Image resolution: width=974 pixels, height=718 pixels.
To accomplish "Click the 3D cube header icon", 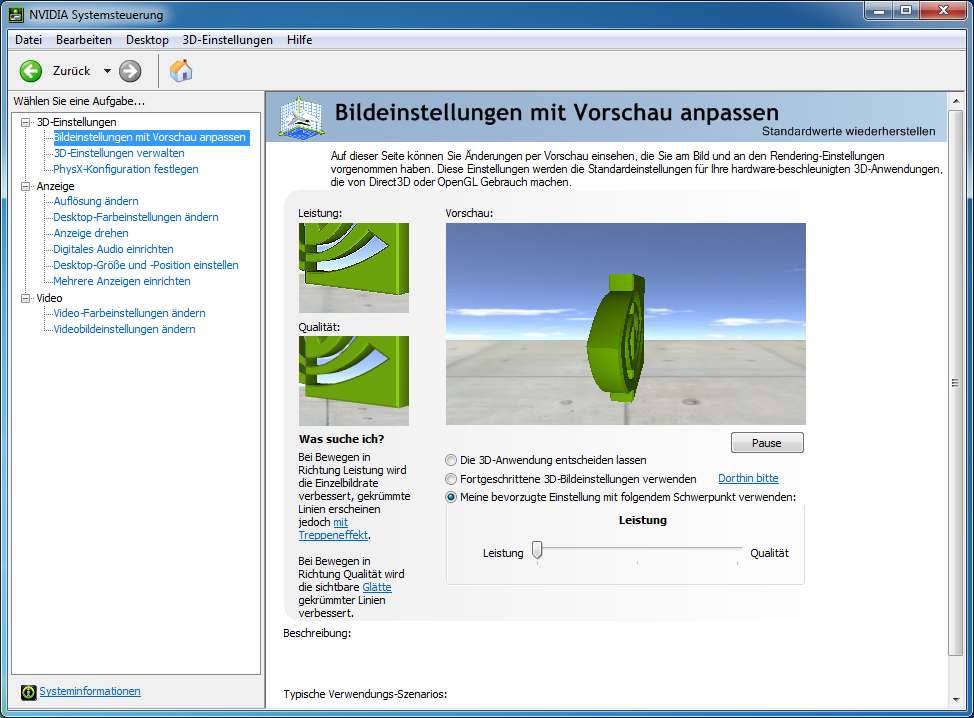I will (x=301, y=117).
